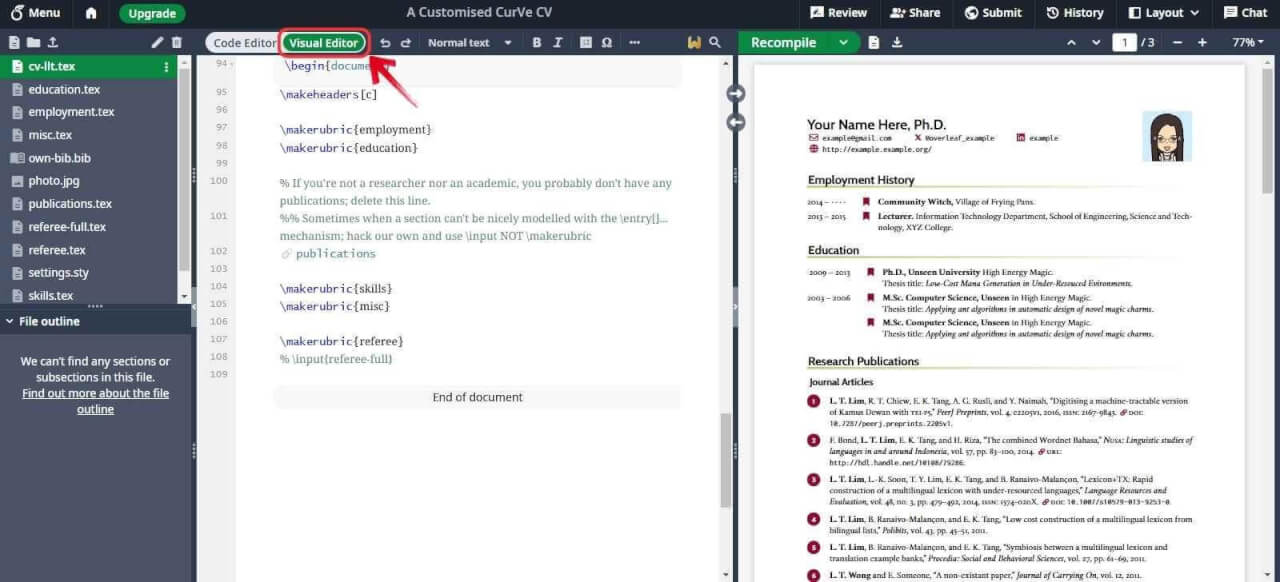The height and width of the screenshot is (582, 1280).
Task: Delete the selected file using the trash icon
Action: pyautogui.click(x=176, y=42)
